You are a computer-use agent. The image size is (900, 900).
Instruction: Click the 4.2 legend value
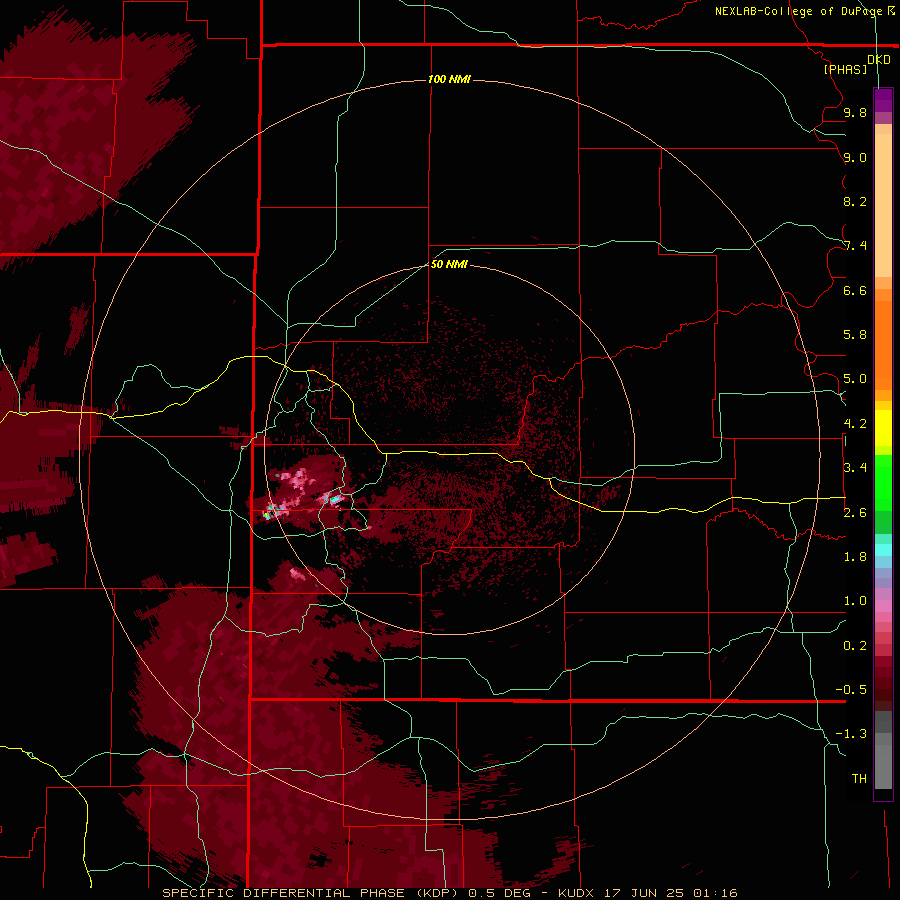pyautogui.click(x=855, y=424)
